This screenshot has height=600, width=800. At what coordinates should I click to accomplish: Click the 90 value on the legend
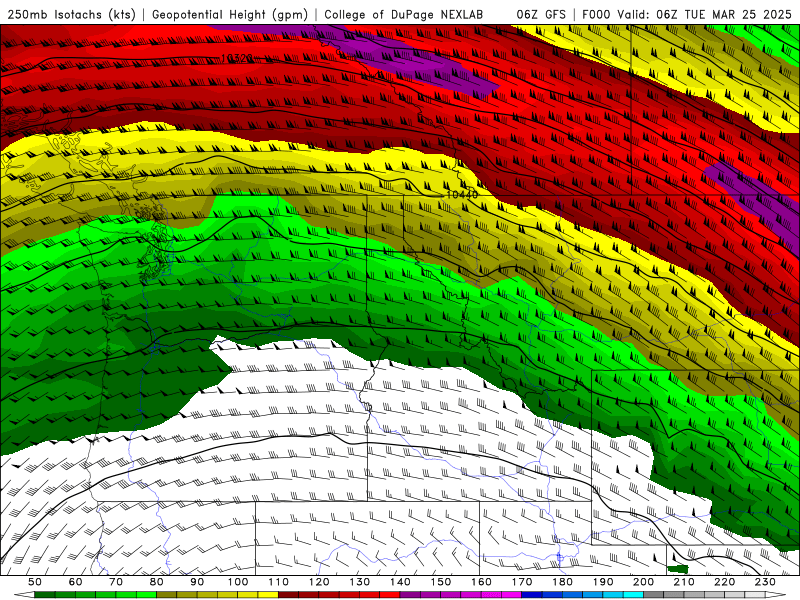[x=197, y=582]
